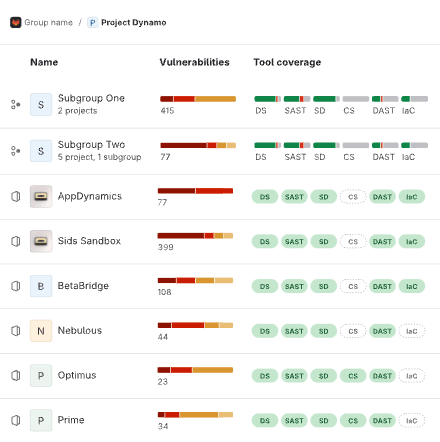Open the Sids Sandbox project

pos(89,241)
